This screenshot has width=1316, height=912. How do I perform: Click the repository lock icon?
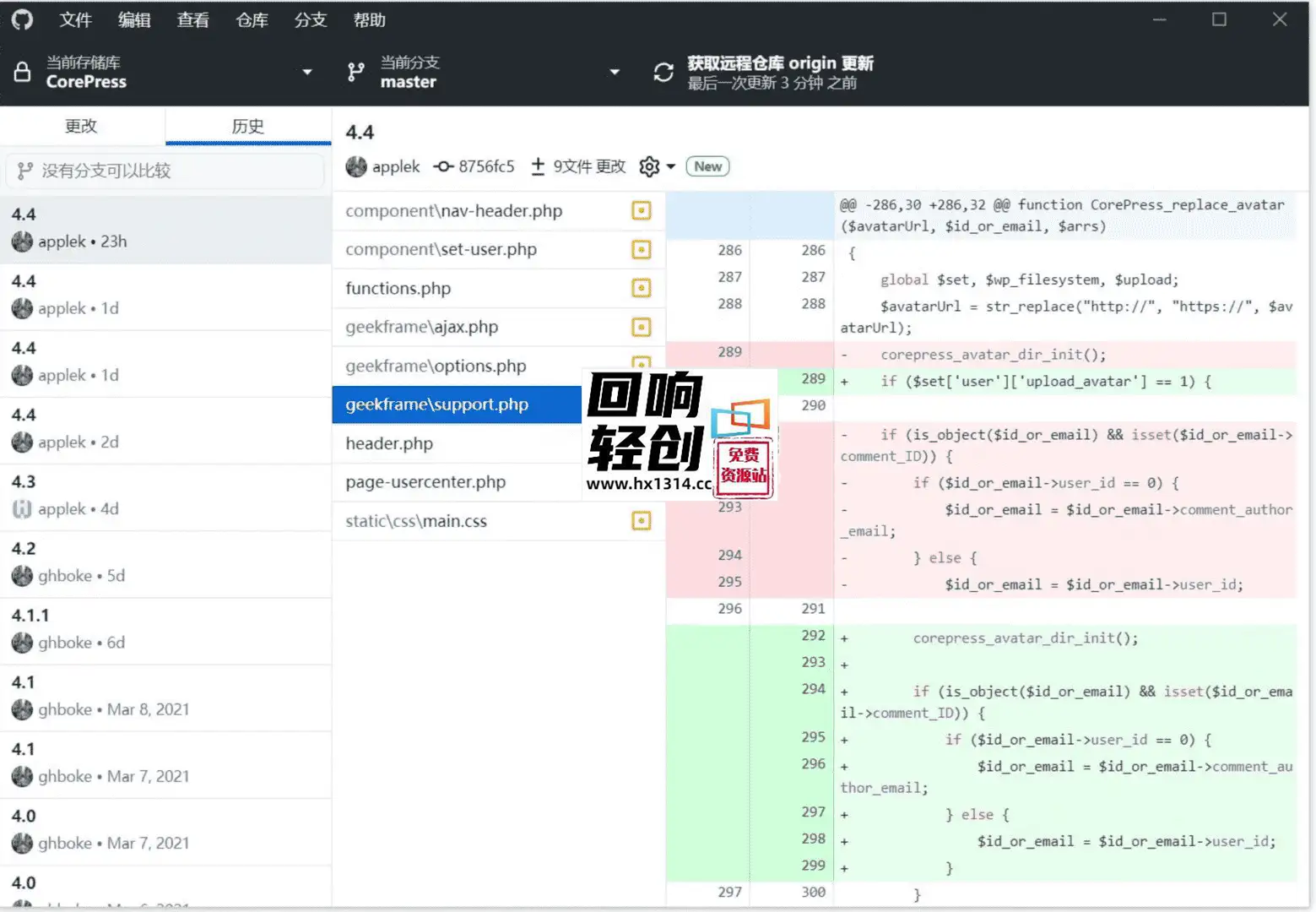[x=23, y=73]
